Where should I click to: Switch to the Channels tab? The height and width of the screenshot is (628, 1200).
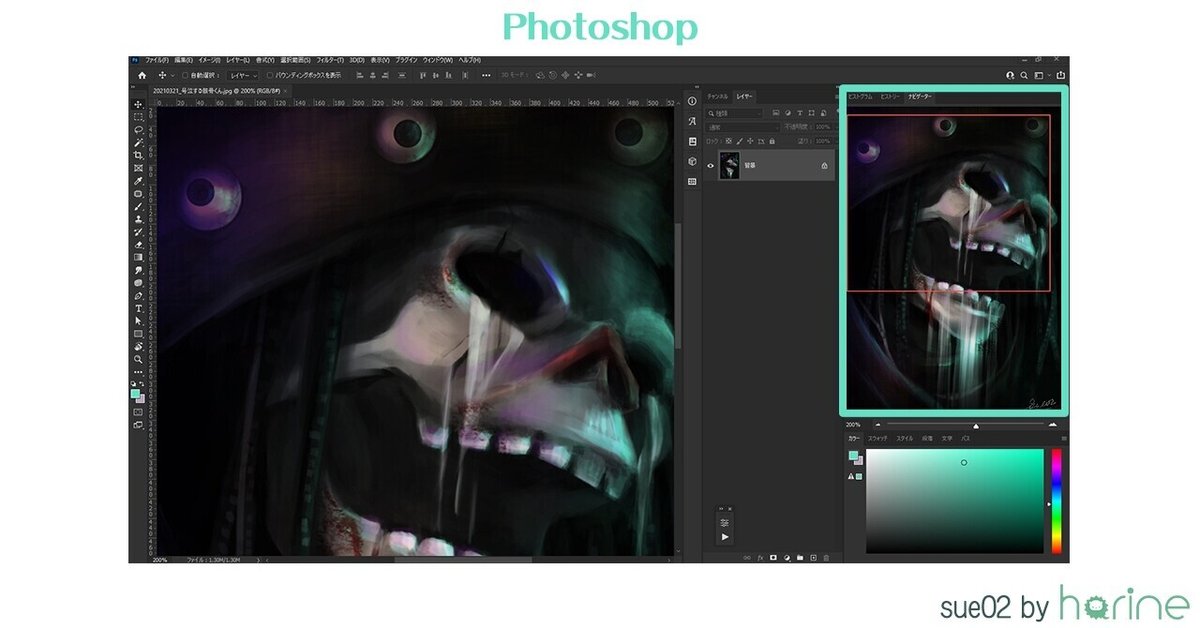point(717,96)
